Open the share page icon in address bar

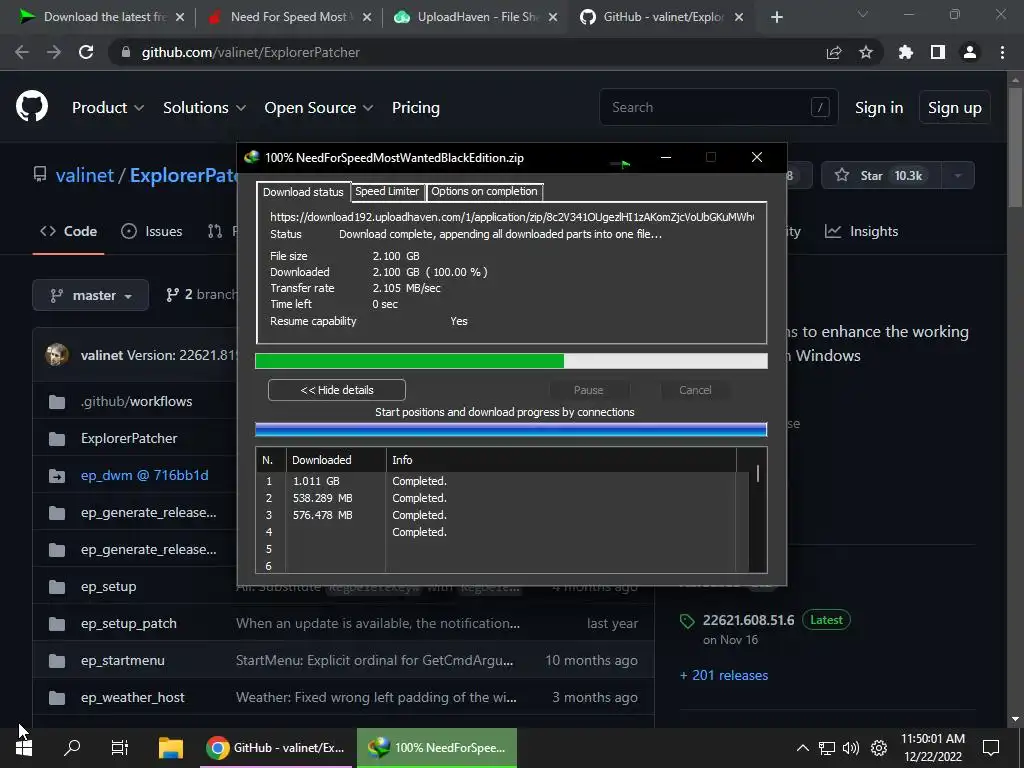tap(834, 52)
